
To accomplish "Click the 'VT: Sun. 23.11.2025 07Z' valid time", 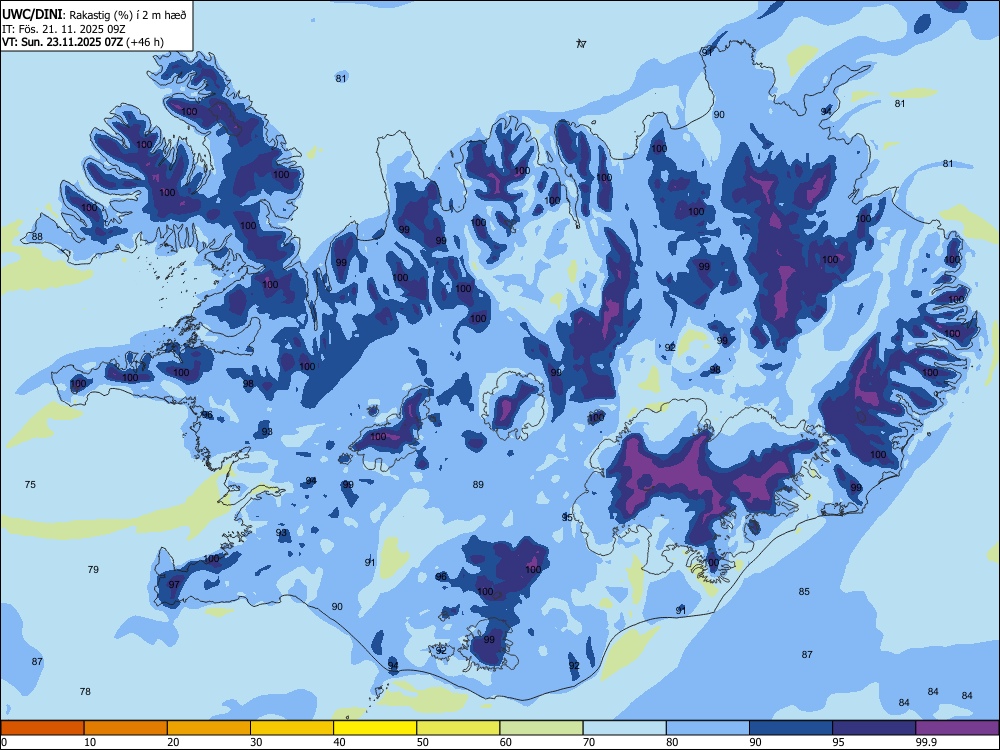I will (62, 42).
